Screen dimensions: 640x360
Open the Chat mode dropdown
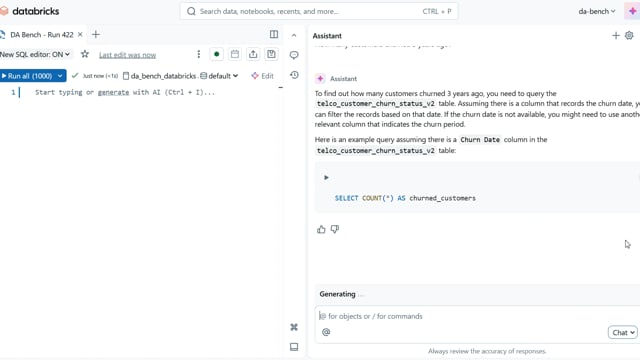[x=622, y=332]
